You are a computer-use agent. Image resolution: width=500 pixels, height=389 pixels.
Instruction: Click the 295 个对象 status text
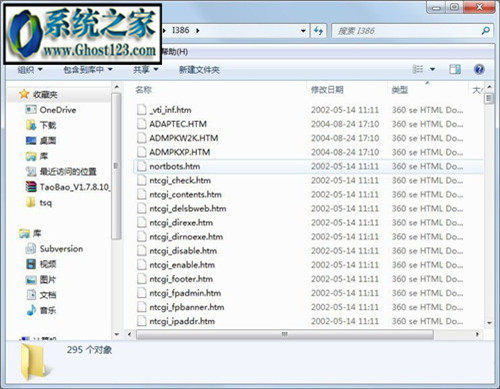click(x=89, y=350)
